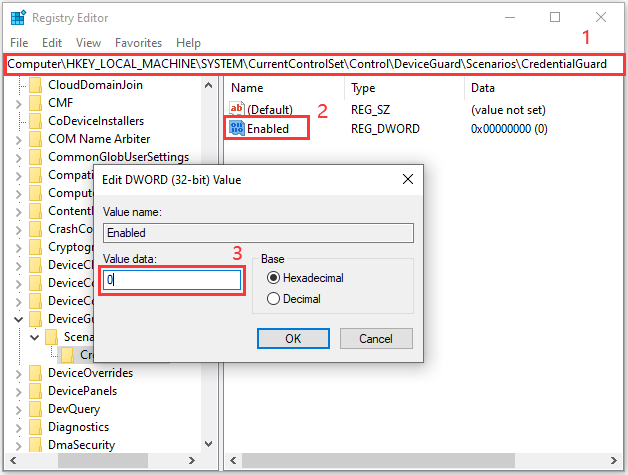Screen dimensions: 628x475
Task: Cancel the Edit DWORD dialog
Action: tap(376, 338)
